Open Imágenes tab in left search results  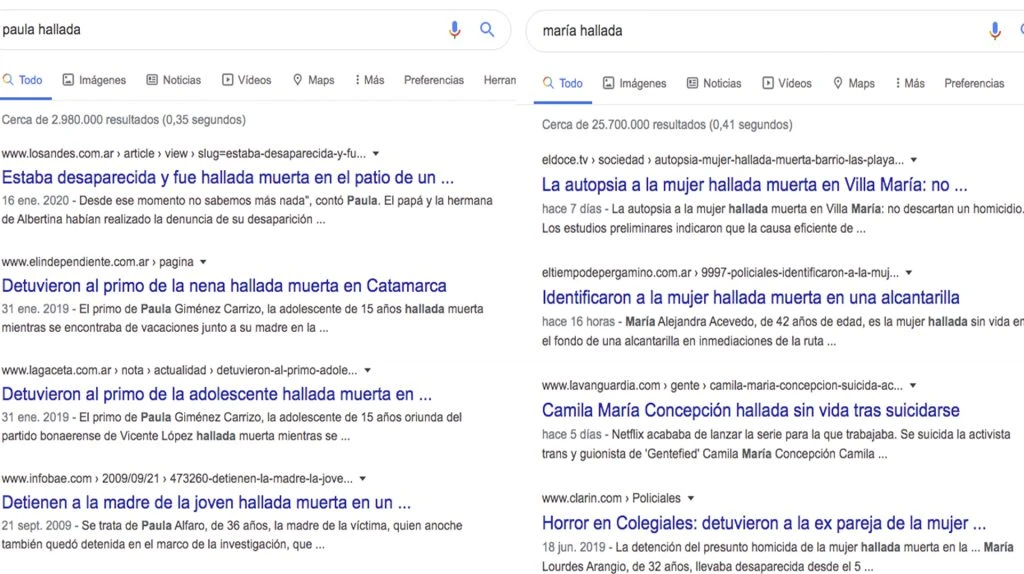[x=94, y=80]
